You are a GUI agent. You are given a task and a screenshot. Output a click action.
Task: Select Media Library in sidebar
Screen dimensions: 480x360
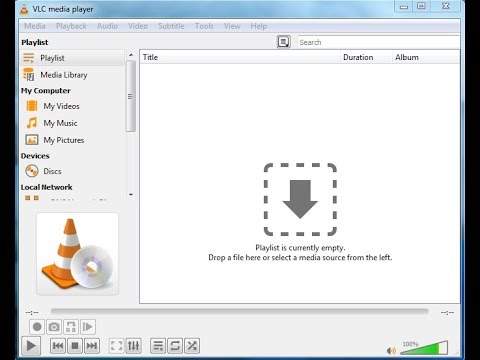click(x=72, y=75)
